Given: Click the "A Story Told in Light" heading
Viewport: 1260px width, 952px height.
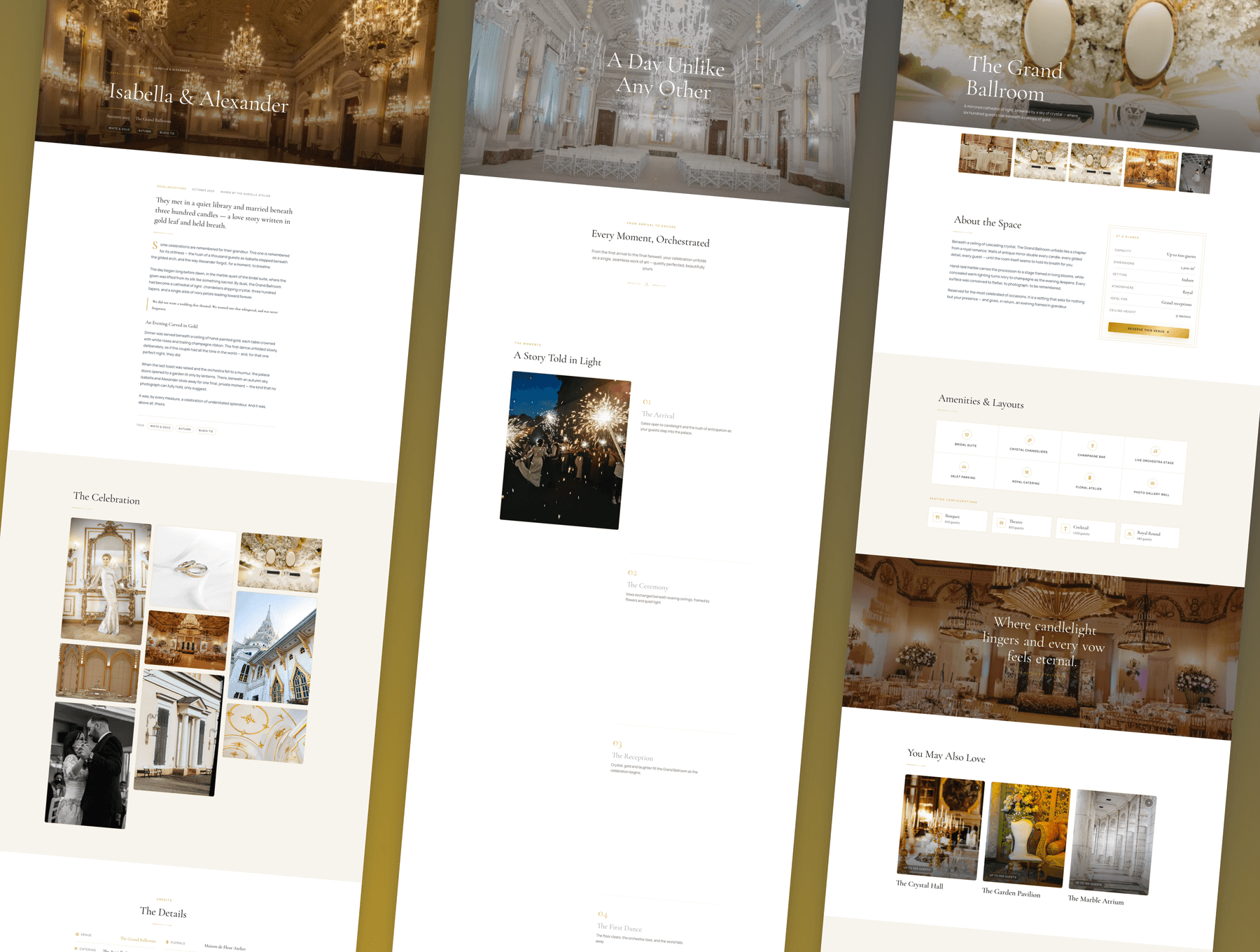Looking at the screenshot, I should point(557,358).
